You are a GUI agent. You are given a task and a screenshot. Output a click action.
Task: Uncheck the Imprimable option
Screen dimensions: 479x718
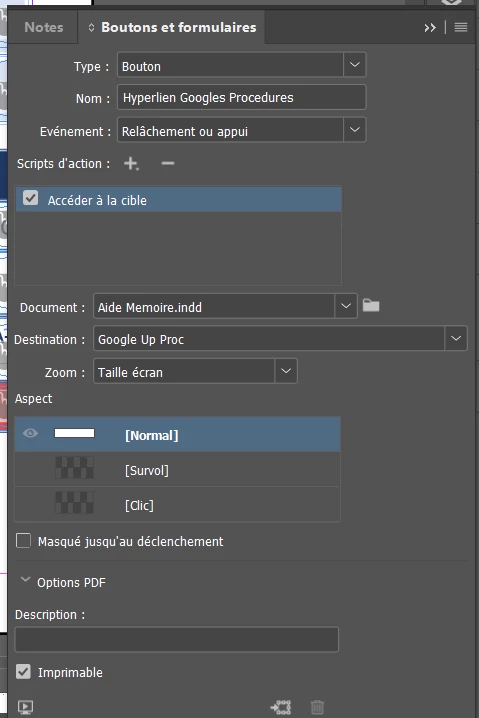tap(23, 672)
